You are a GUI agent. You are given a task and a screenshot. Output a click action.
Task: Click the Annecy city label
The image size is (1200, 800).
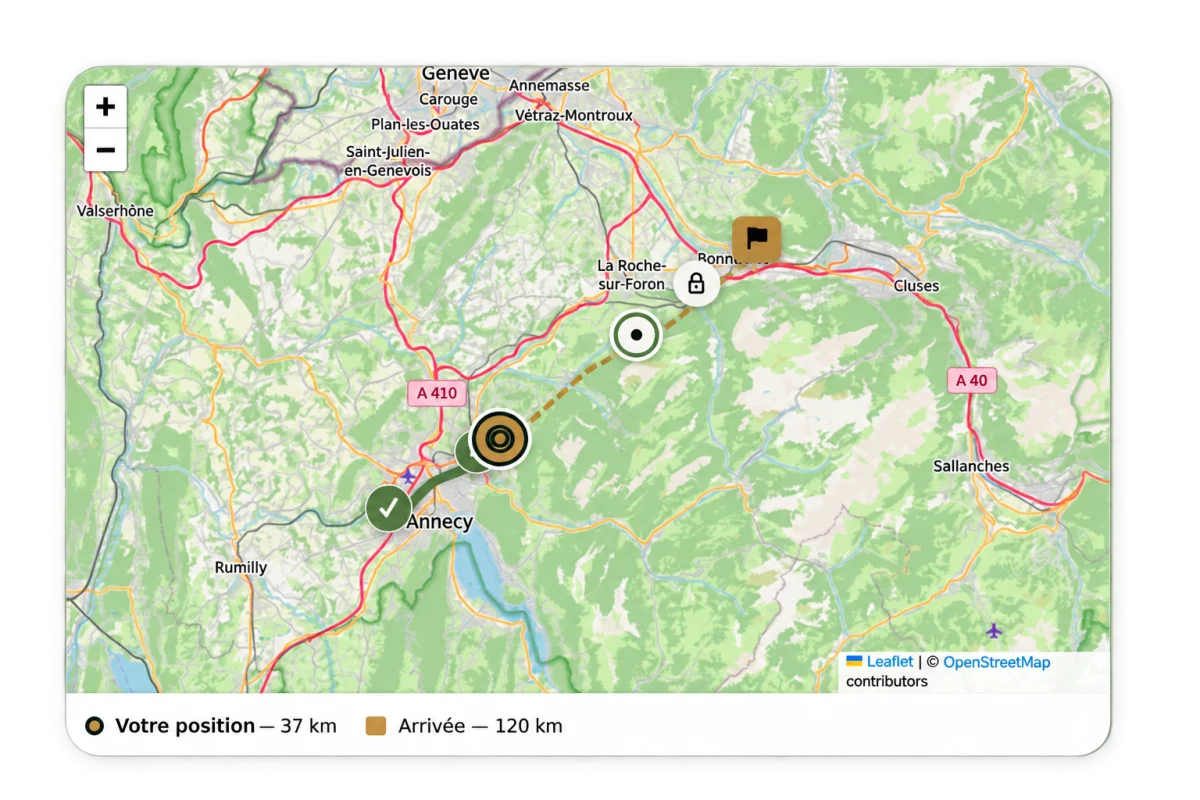pos(439,522)
